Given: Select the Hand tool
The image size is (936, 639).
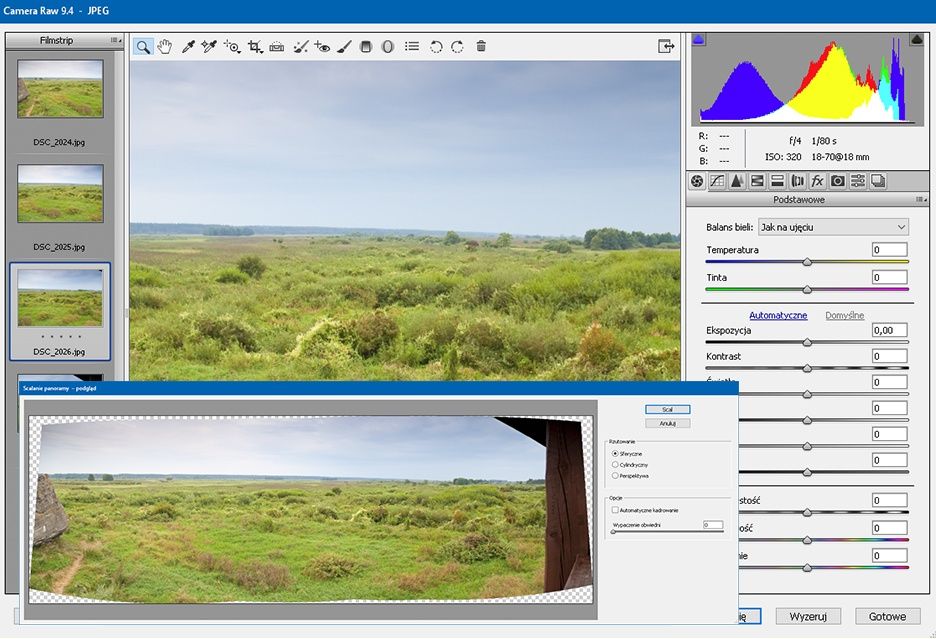Looking at the screenshot, I should tap(165, 47).
